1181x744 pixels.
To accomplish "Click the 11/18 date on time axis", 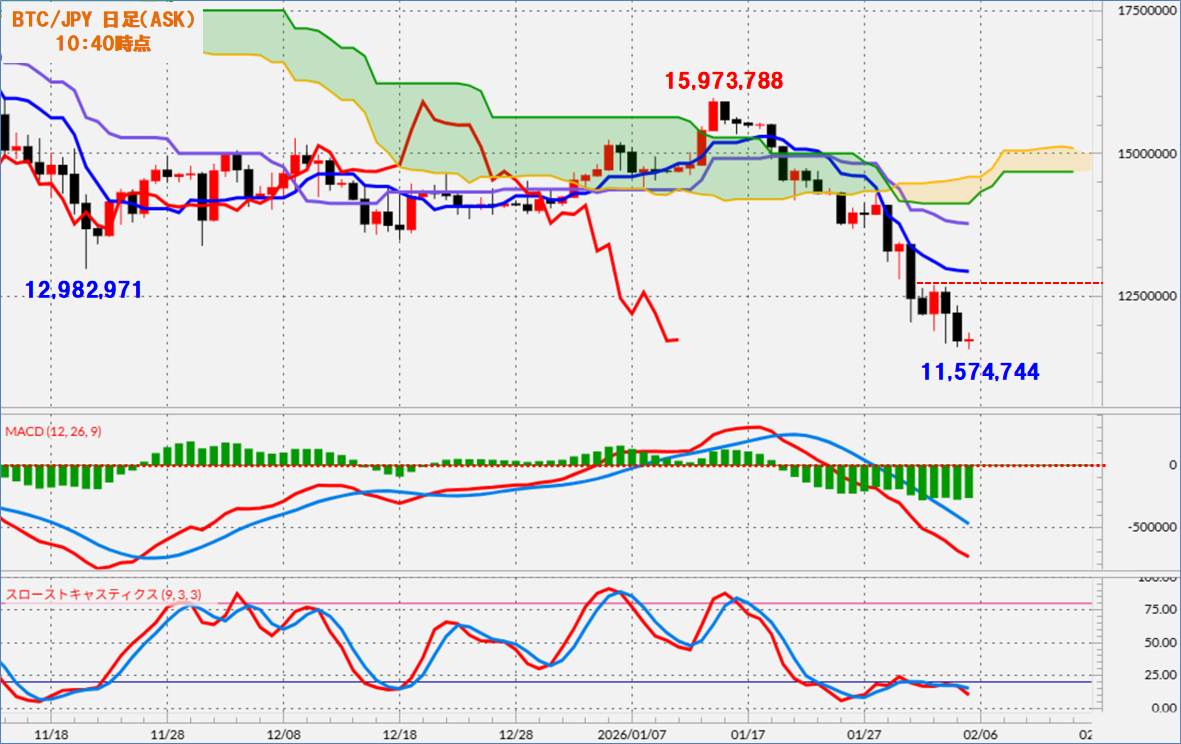I will point(53,733).
